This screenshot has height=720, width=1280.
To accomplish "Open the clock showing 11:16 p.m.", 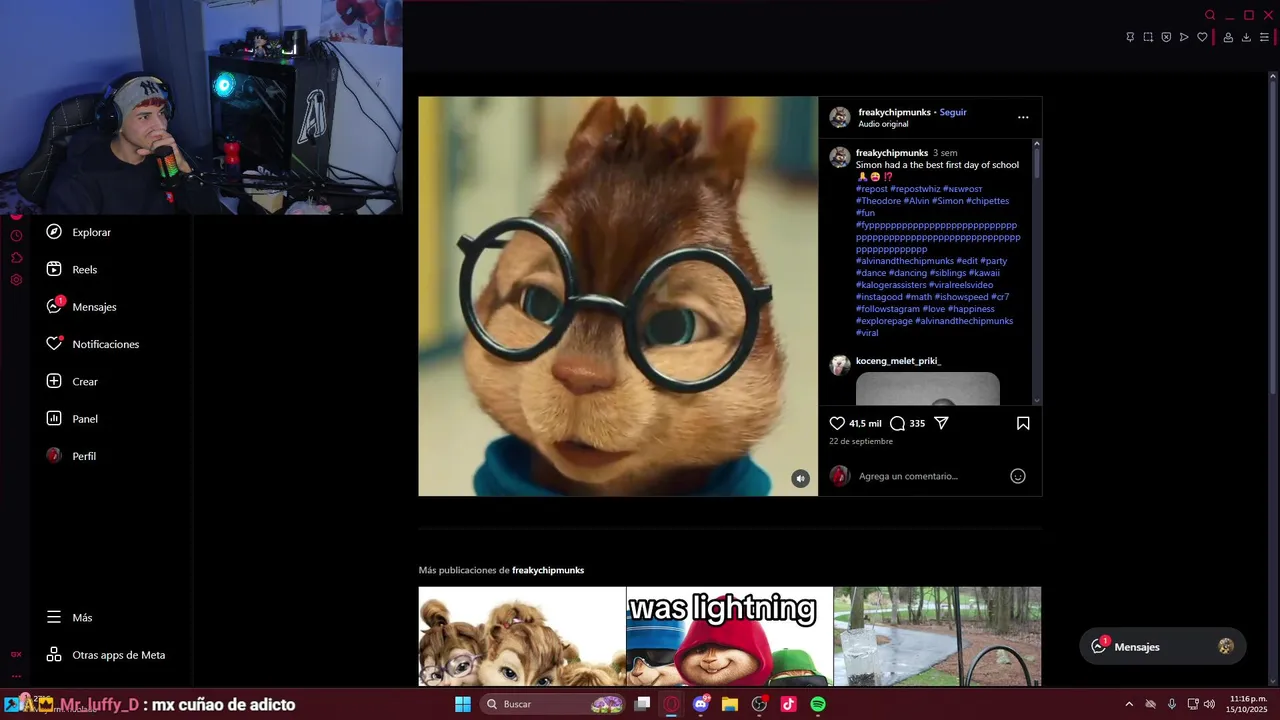I will 1247,704.
